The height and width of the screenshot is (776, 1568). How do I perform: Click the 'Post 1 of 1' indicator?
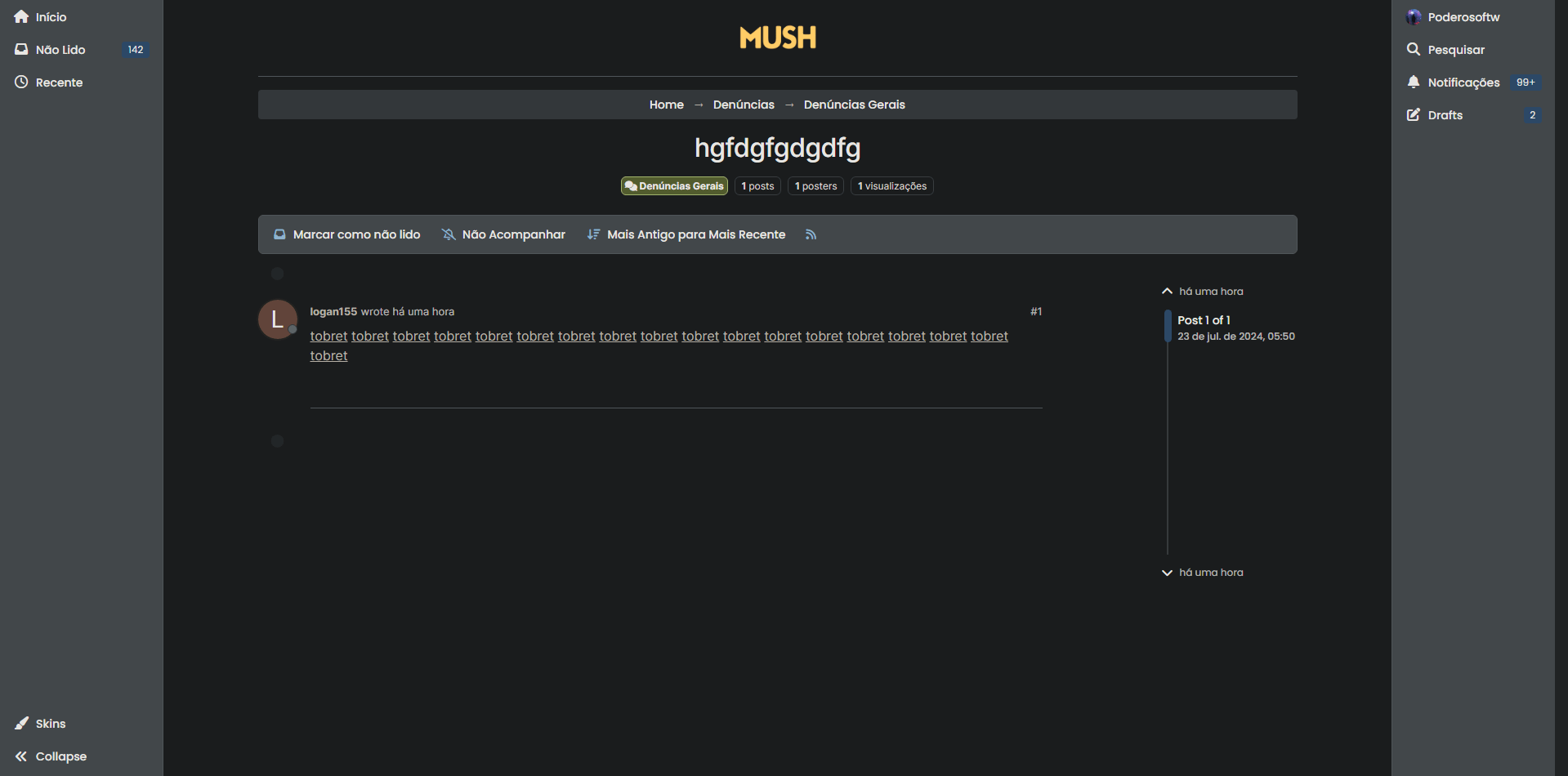(1204, 320)
